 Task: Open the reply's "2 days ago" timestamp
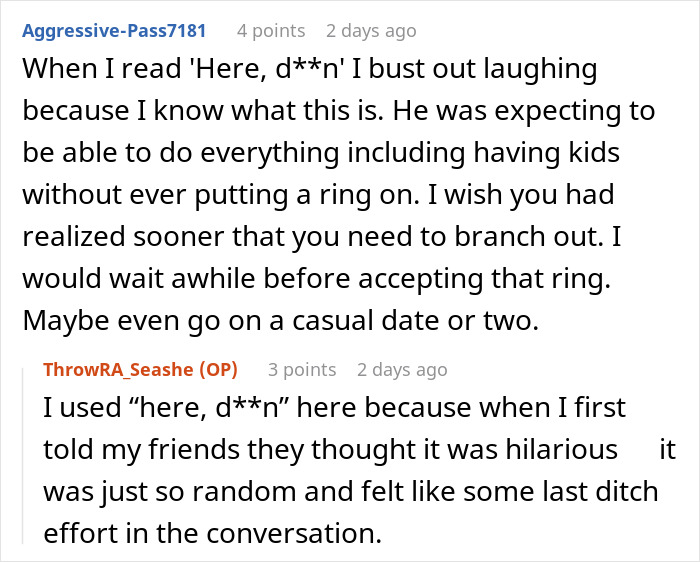[x=402, y=370]
